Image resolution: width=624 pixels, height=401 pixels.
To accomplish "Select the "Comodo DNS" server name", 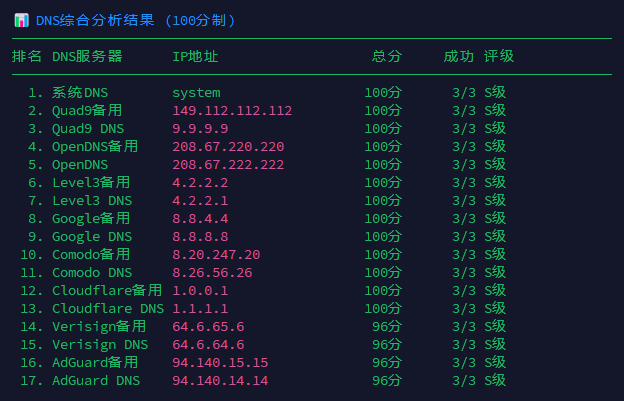I will (92, 273).
